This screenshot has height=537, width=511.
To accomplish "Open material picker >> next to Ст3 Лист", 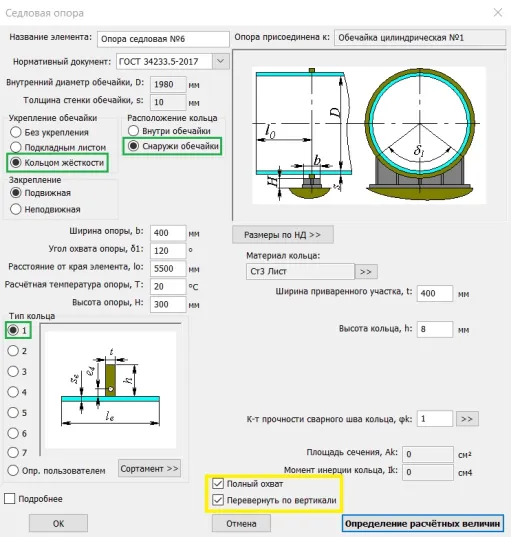I will point(366,272).
